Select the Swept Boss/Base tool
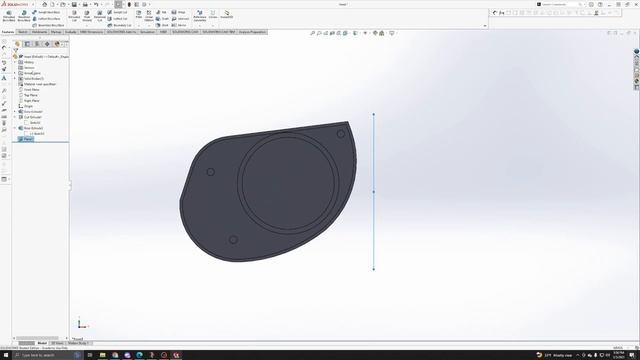 [x=46, y=12]
